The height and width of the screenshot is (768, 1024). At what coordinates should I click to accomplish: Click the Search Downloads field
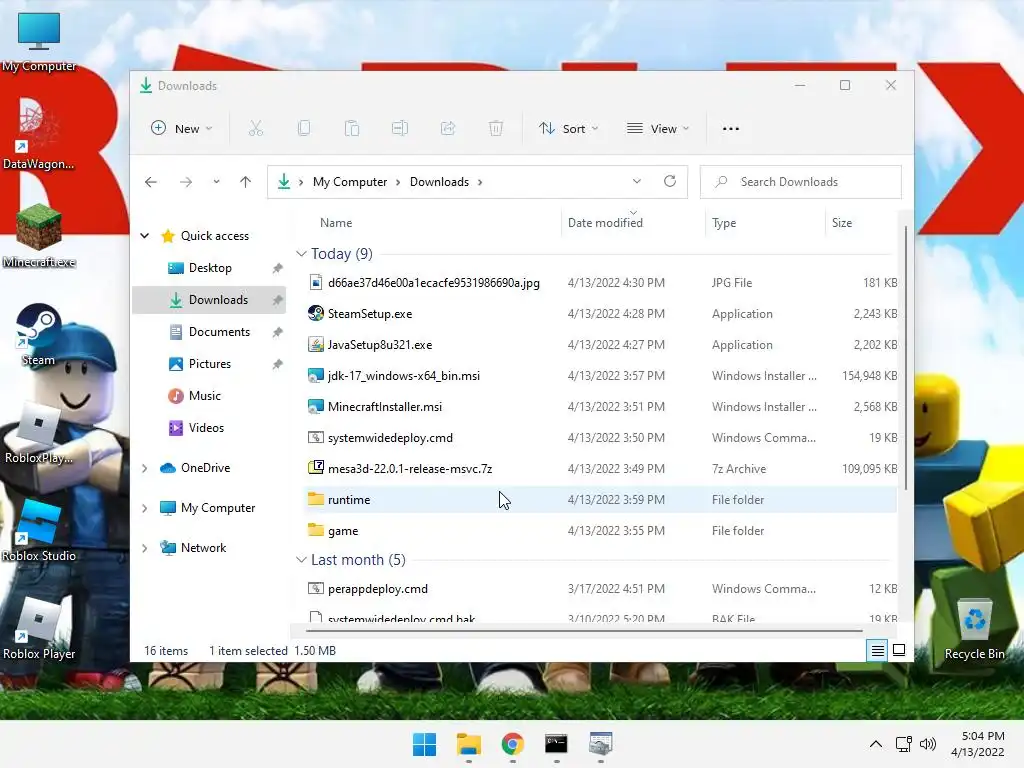[801, 182]
